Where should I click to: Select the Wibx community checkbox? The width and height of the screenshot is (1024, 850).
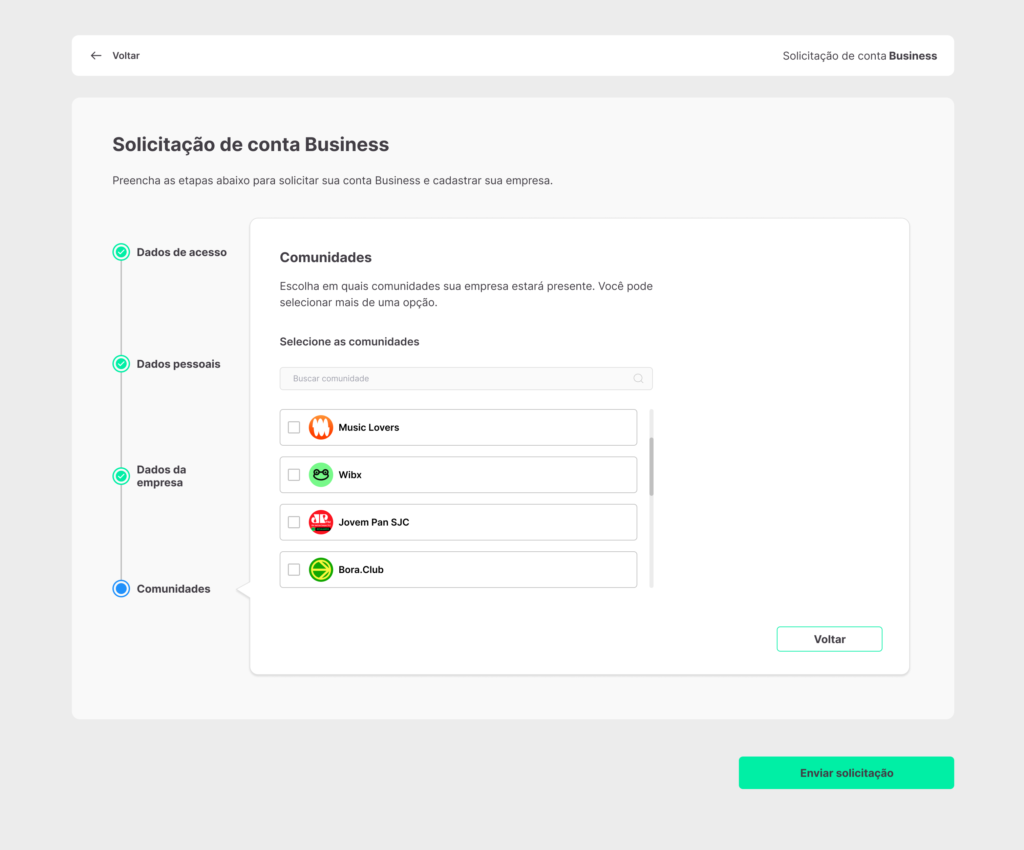point(294,475)
